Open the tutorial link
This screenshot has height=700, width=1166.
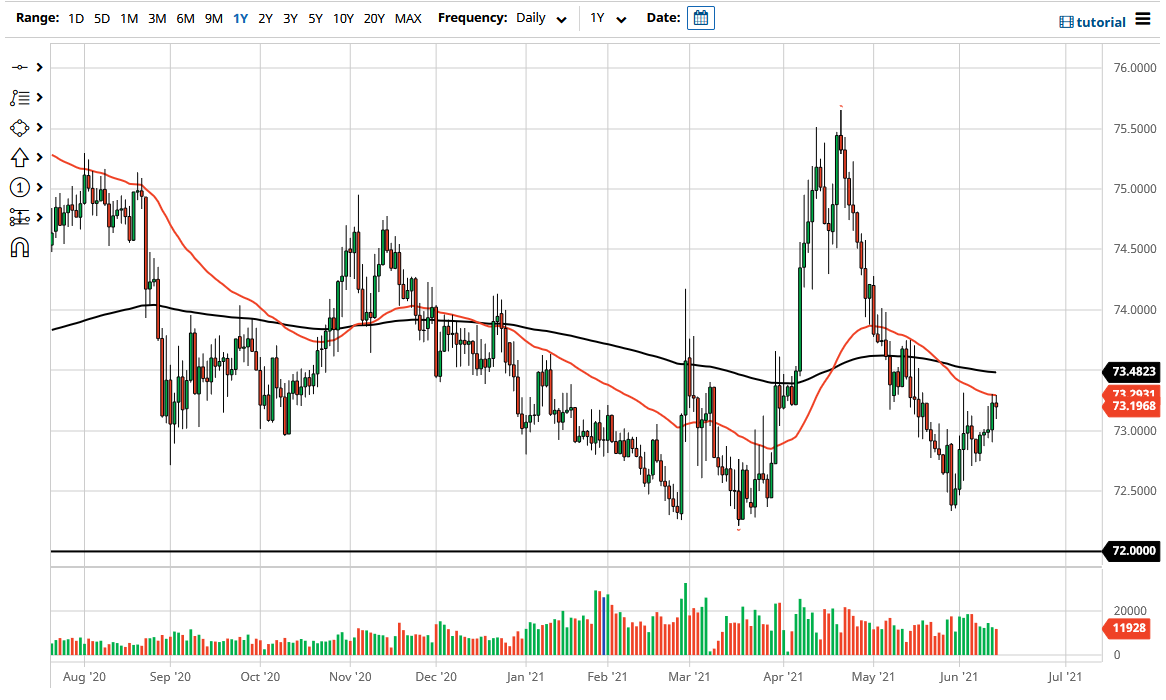click(1102, 21)
